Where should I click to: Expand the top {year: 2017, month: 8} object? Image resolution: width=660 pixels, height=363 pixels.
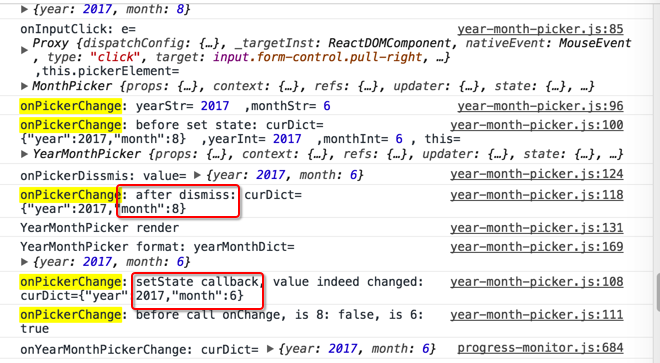pos(24,9)
